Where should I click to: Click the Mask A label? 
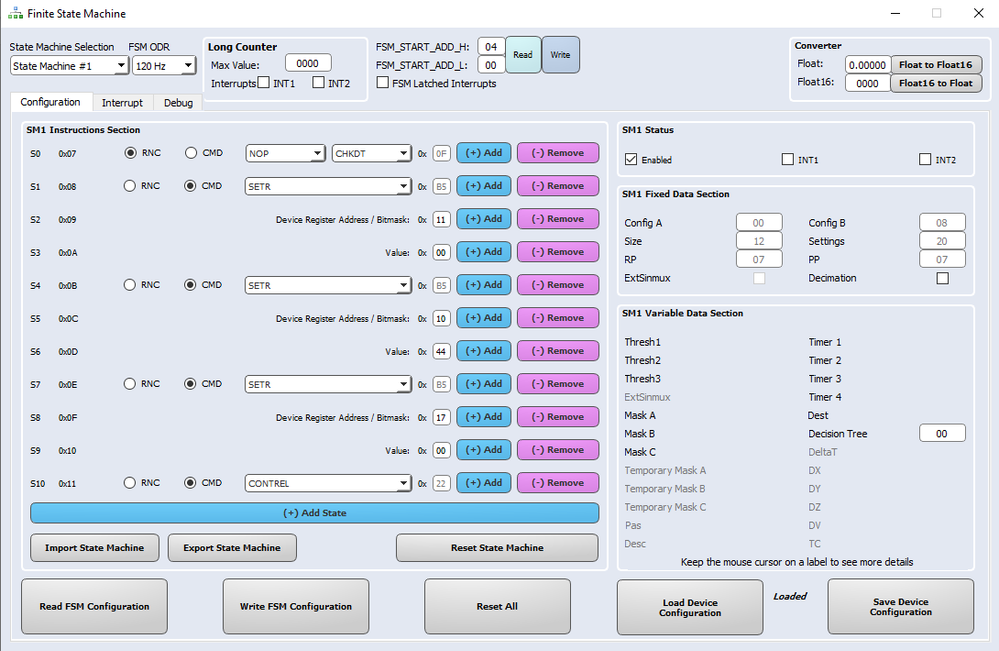pos(640,415)
